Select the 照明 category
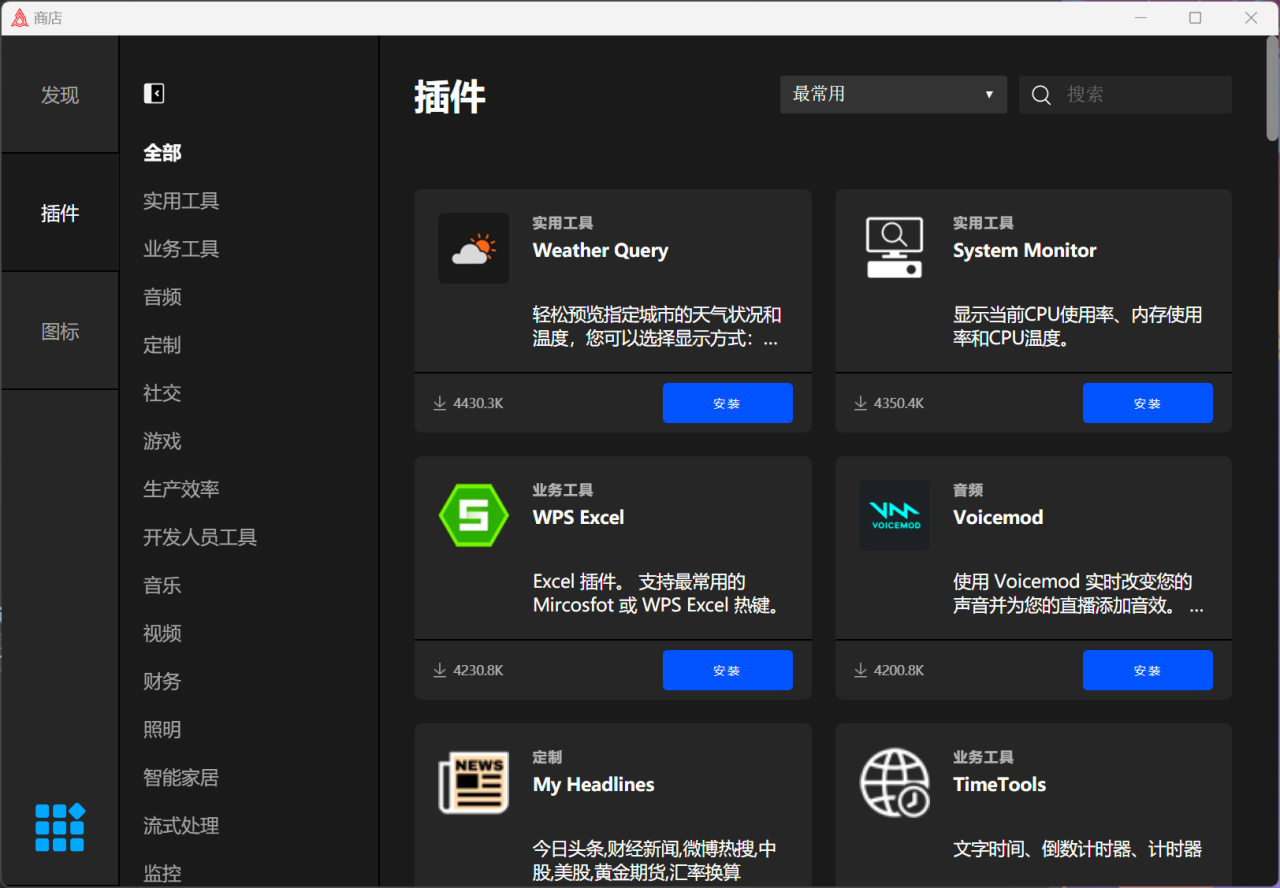The image size is (1280, 888). click(x=162, y=728)
